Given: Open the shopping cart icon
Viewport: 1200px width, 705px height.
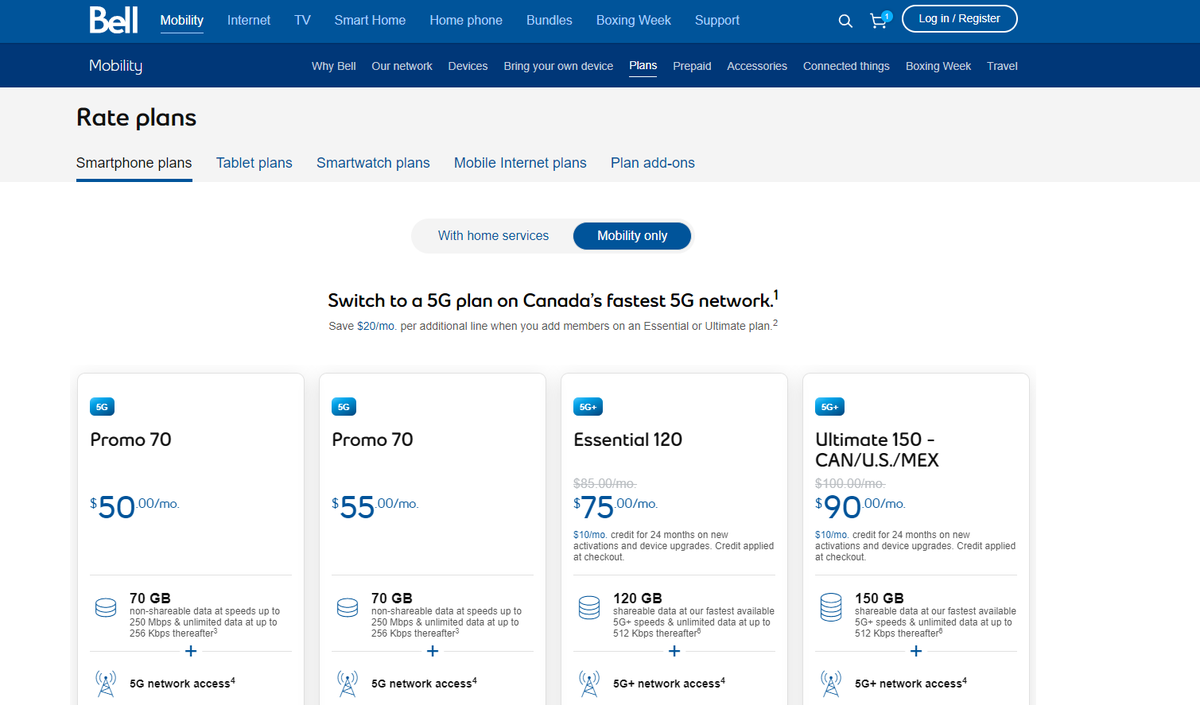Looking at the screenshot, I should pos(879,20).
